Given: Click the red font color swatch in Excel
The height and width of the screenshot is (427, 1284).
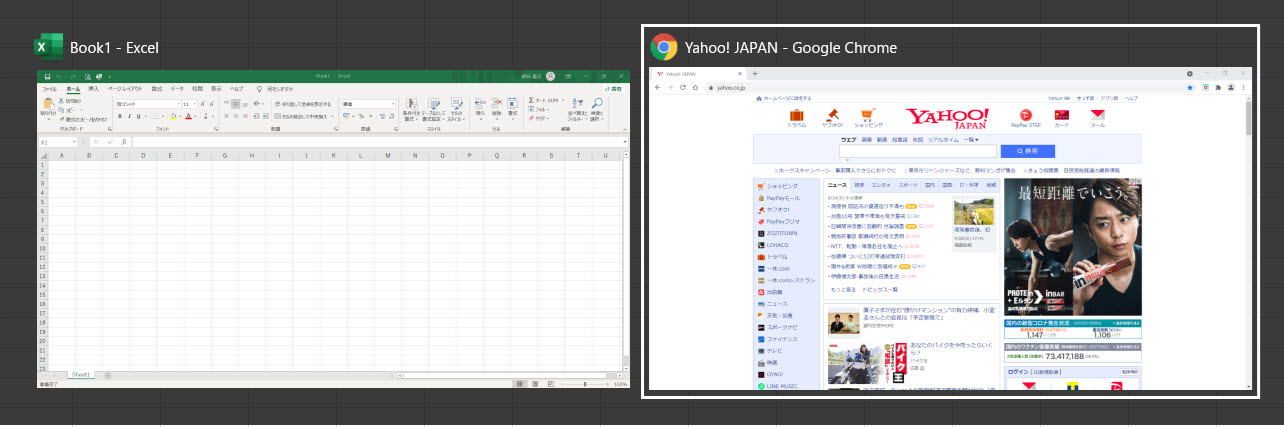Looking at the screenshot, I should 188,116.
